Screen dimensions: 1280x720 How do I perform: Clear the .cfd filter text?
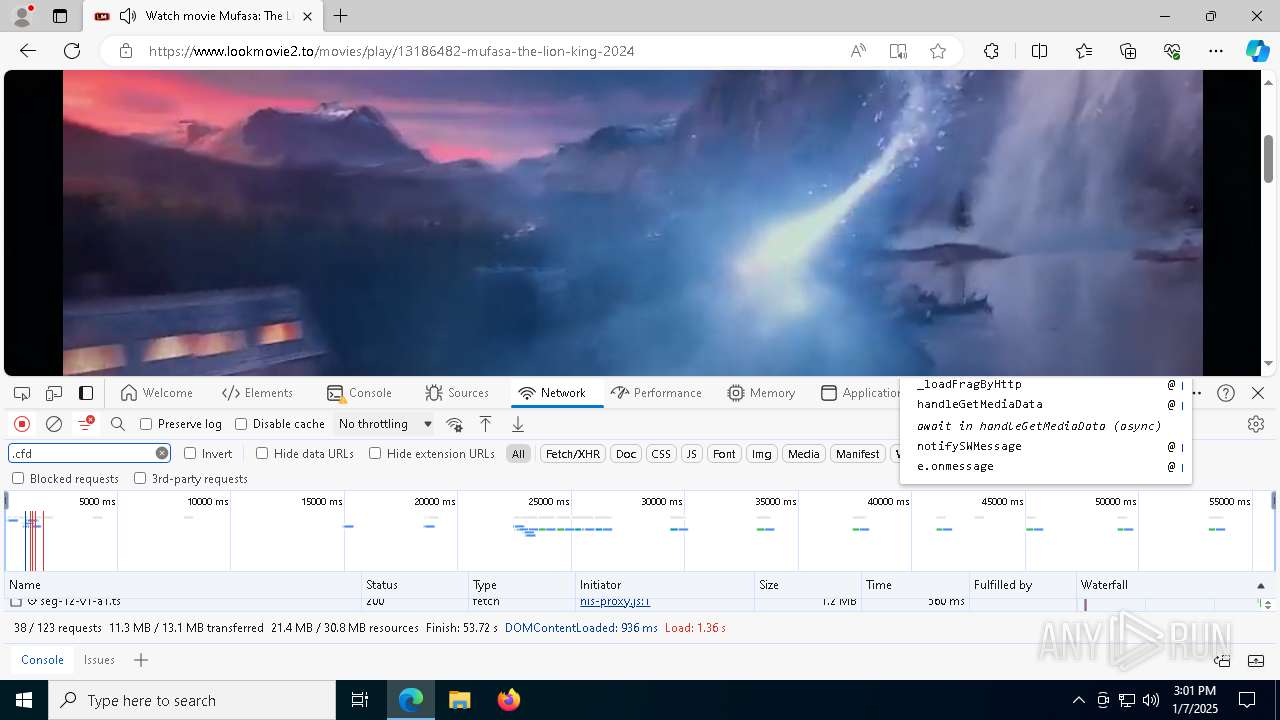[x=162, y=453]
